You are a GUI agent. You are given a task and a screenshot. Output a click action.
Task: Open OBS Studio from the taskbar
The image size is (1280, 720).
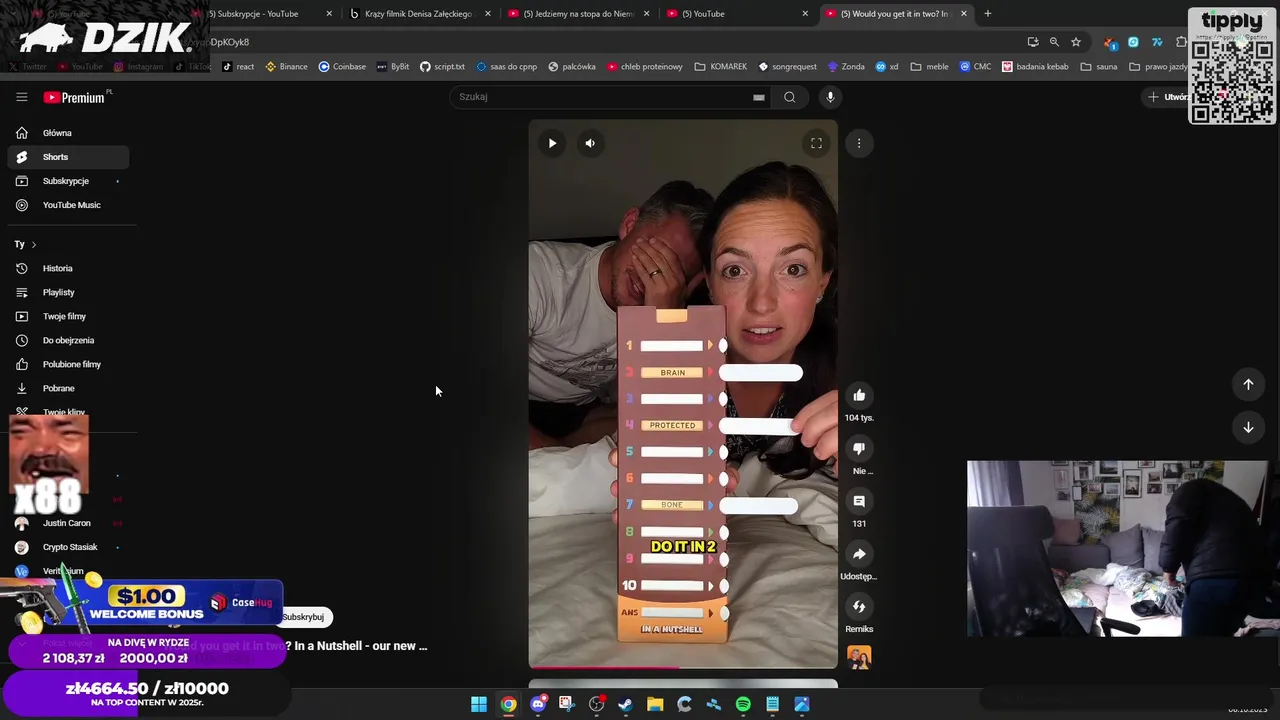click(x=597, y=704)
